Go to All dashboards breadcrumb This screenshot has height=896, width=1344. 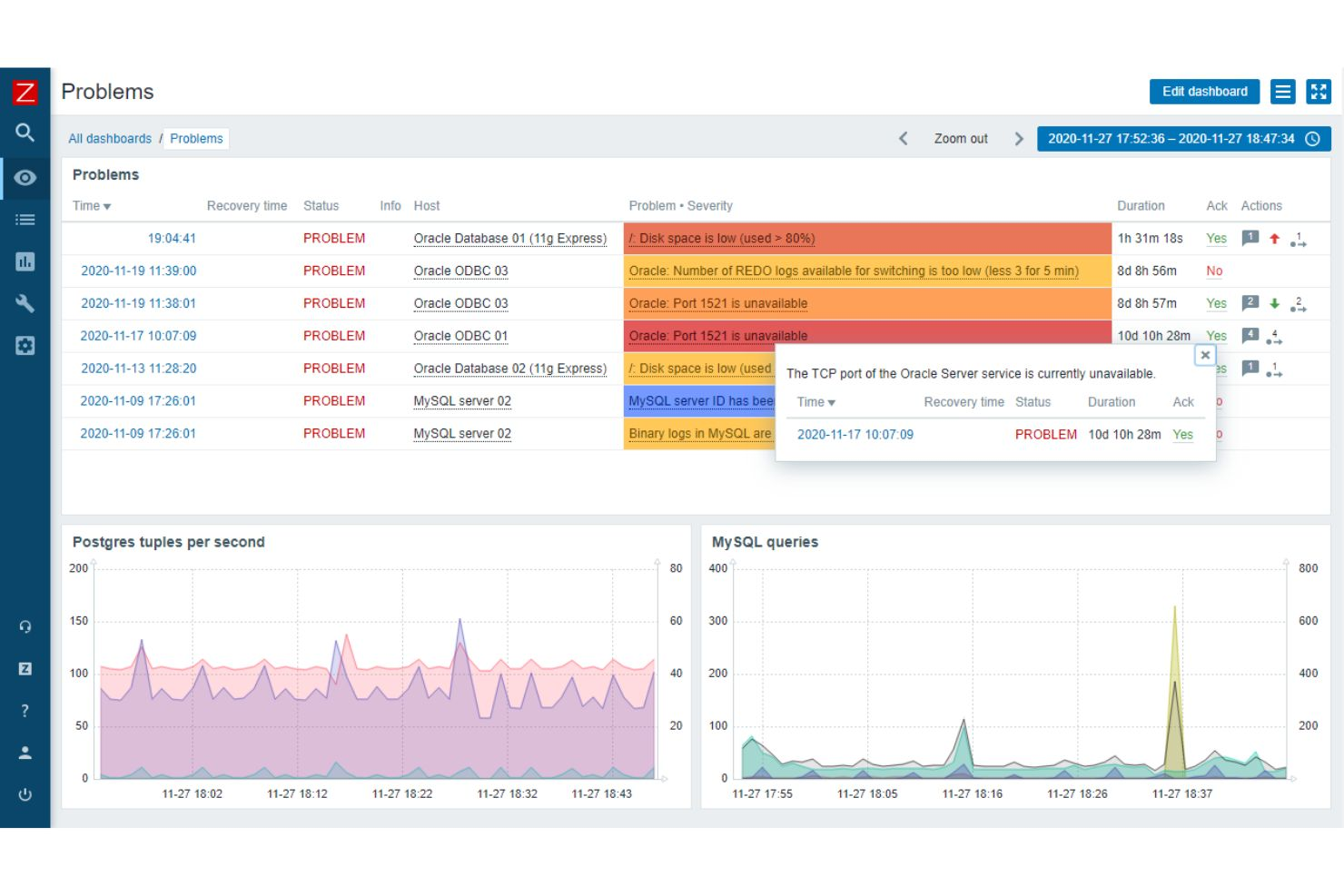[110, 139]
